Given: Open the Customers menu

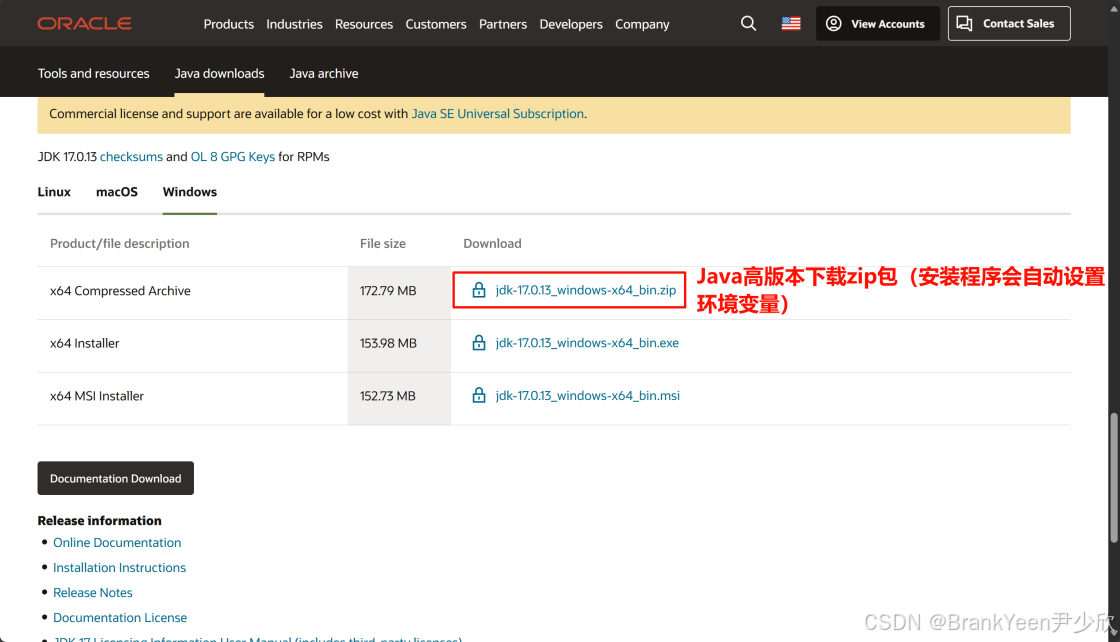Looking at the screenshot, I should (x=436, y=24).
